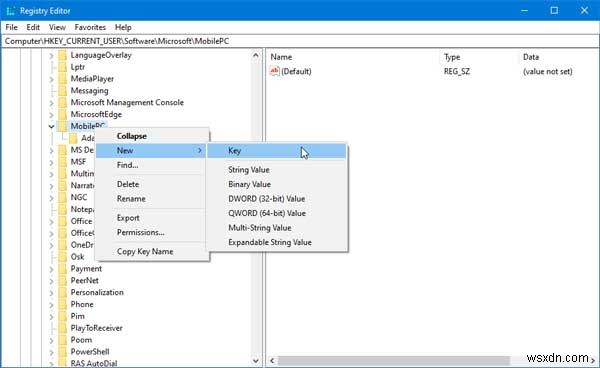Click the Lptr folder icon
The image size is (600, 368).
62,67
